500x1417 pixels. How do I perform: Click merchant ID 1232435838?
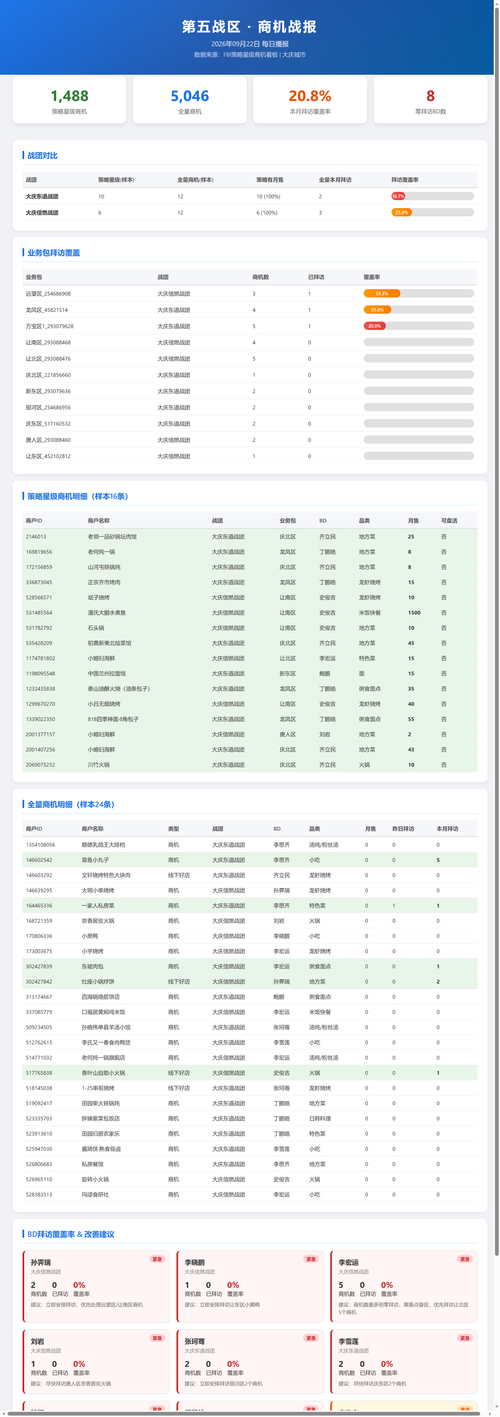tap(41, 688)
